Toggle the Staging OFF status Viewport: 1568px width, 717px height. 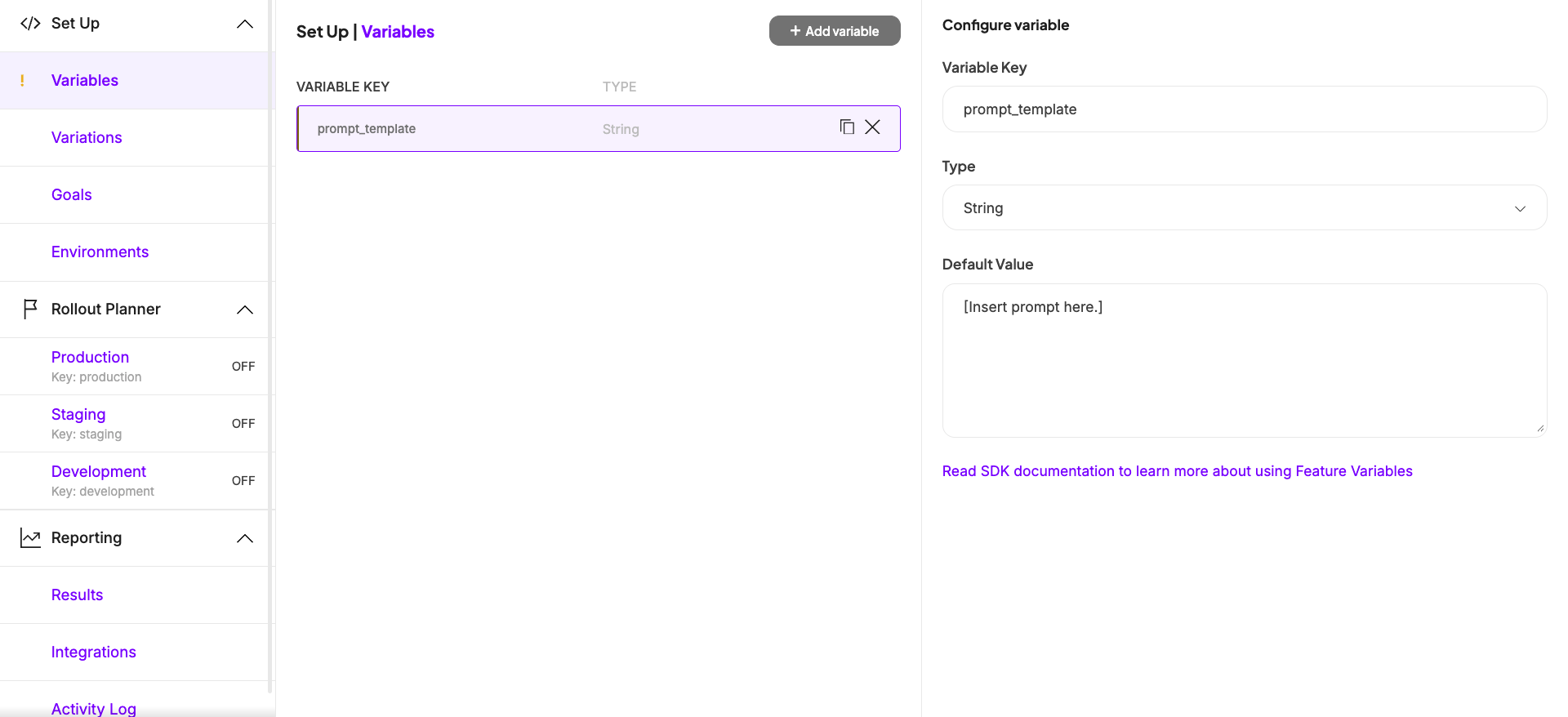243,424
